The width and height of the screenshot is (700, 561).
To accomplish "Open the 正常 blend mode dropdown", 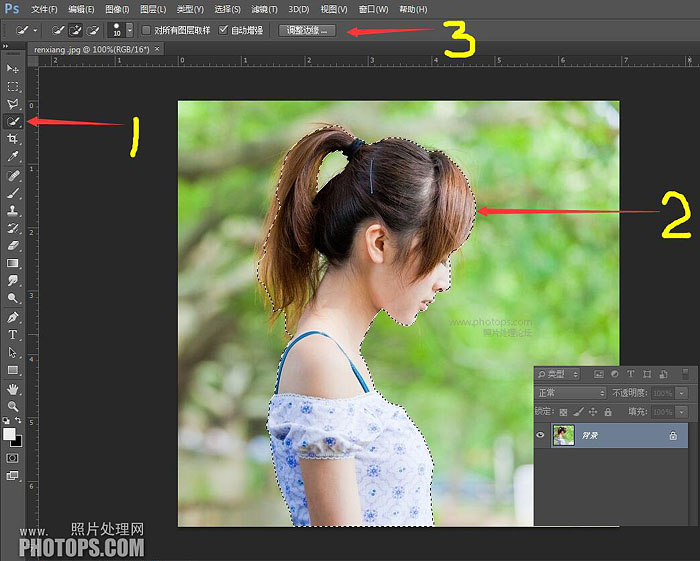I will (x=571, y=393).
